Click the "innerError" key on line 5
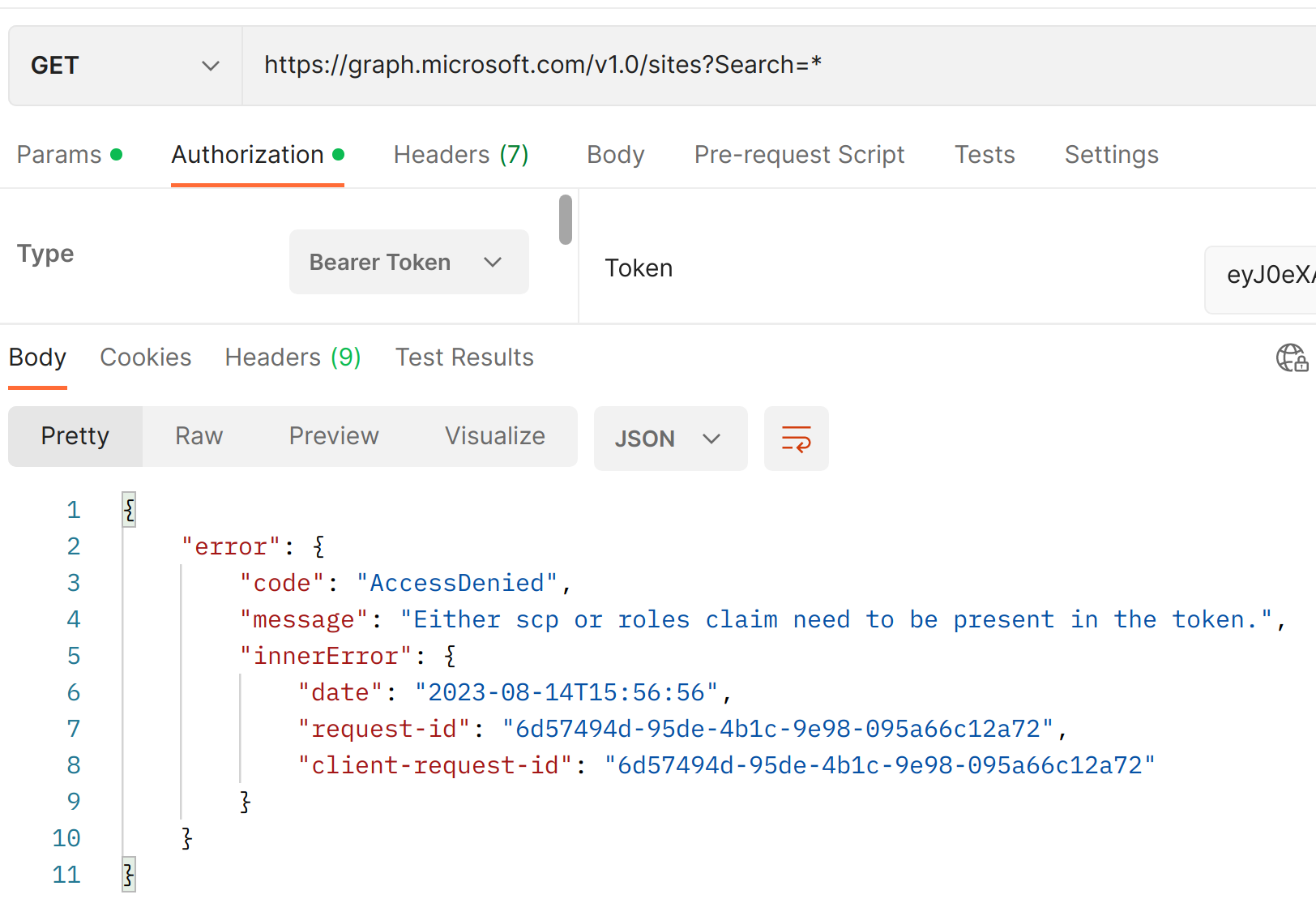Screen dimensions: 1316x916 326,656
